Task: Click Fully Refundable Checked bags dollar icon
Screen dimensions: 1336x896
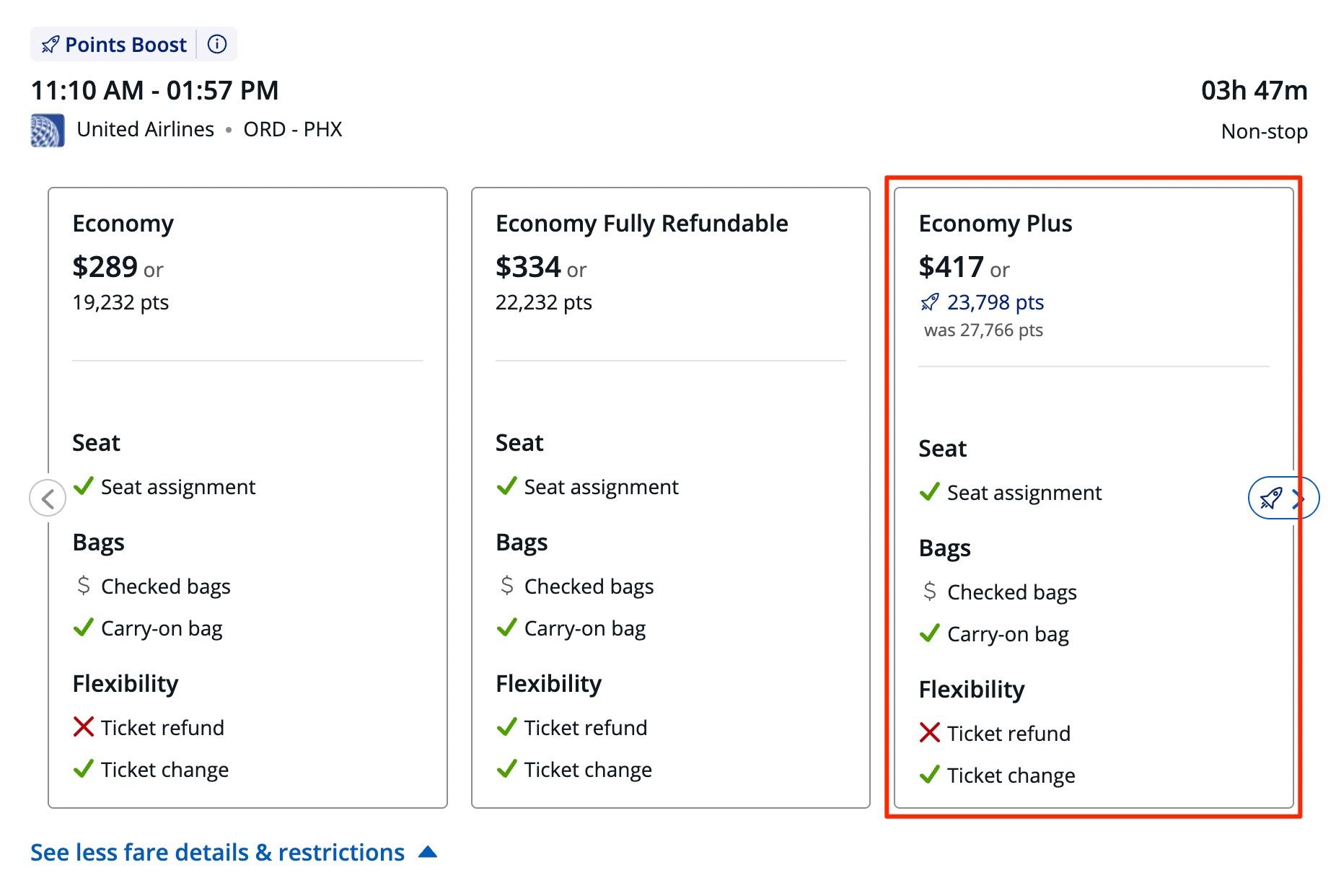Action: pyautogui.click(x=507, y=585)
